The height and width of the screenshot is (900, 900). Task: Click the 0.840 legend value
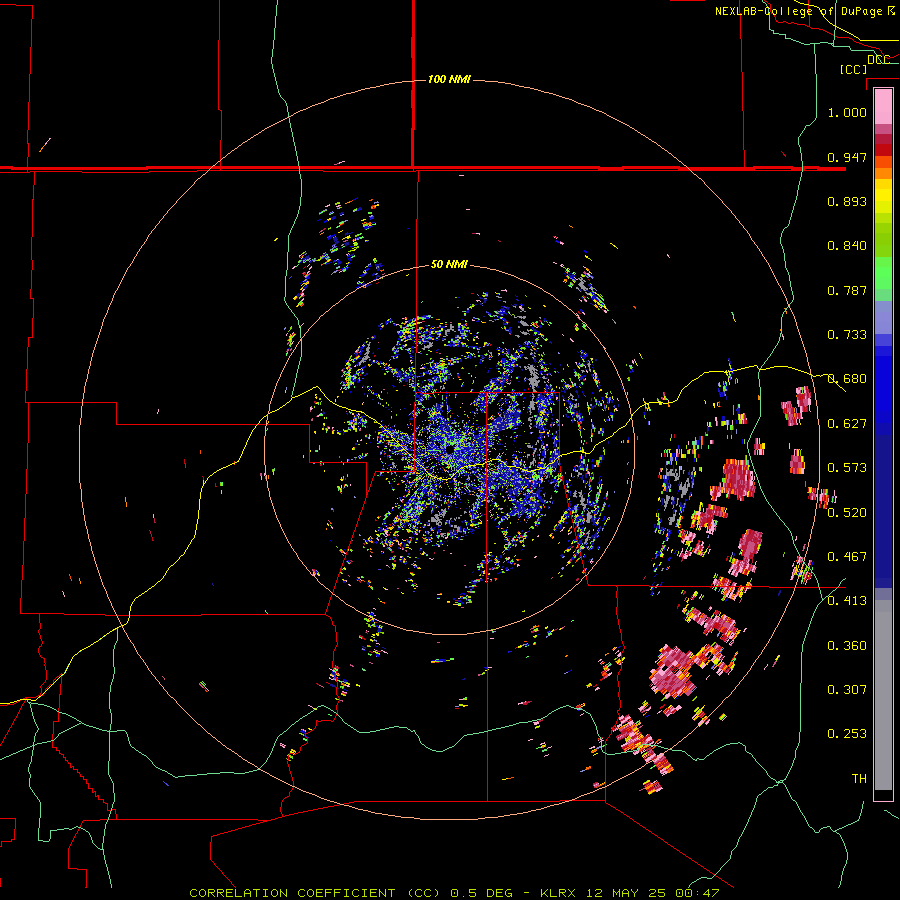coord(847,245)
